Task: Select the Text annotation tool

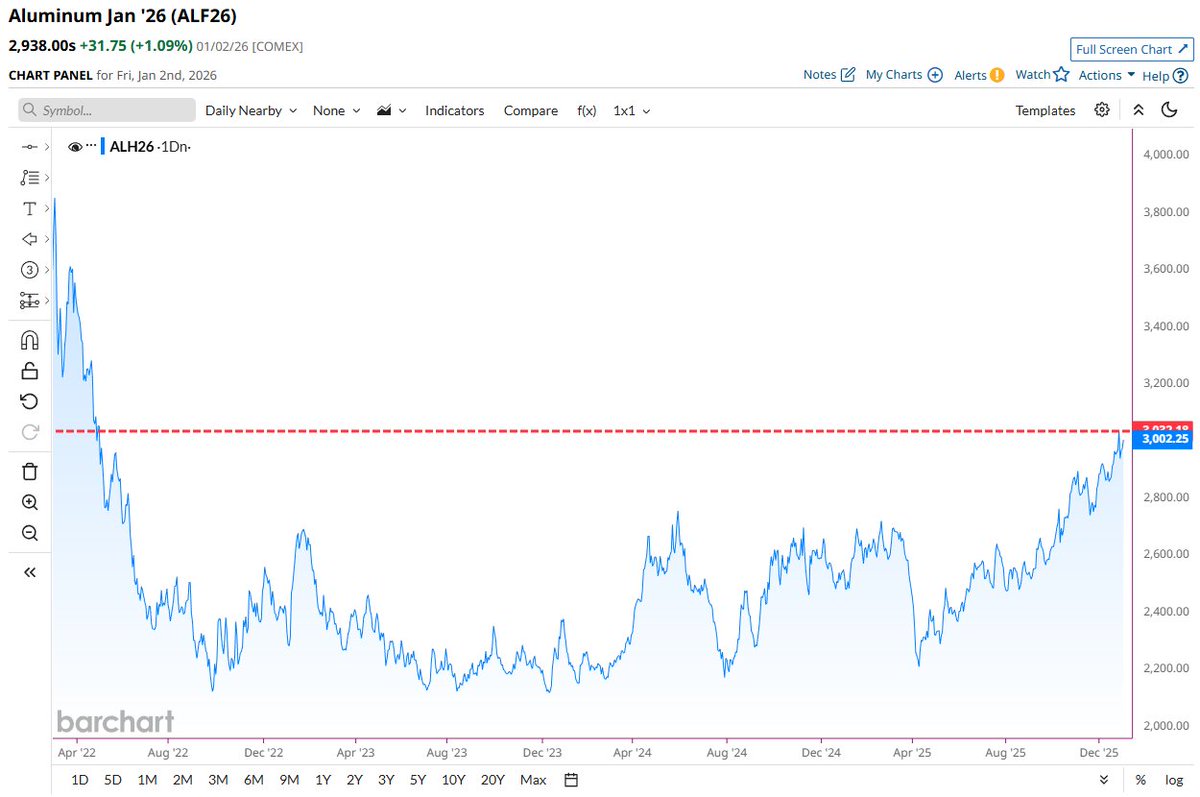Action: (x=29, y=208)
